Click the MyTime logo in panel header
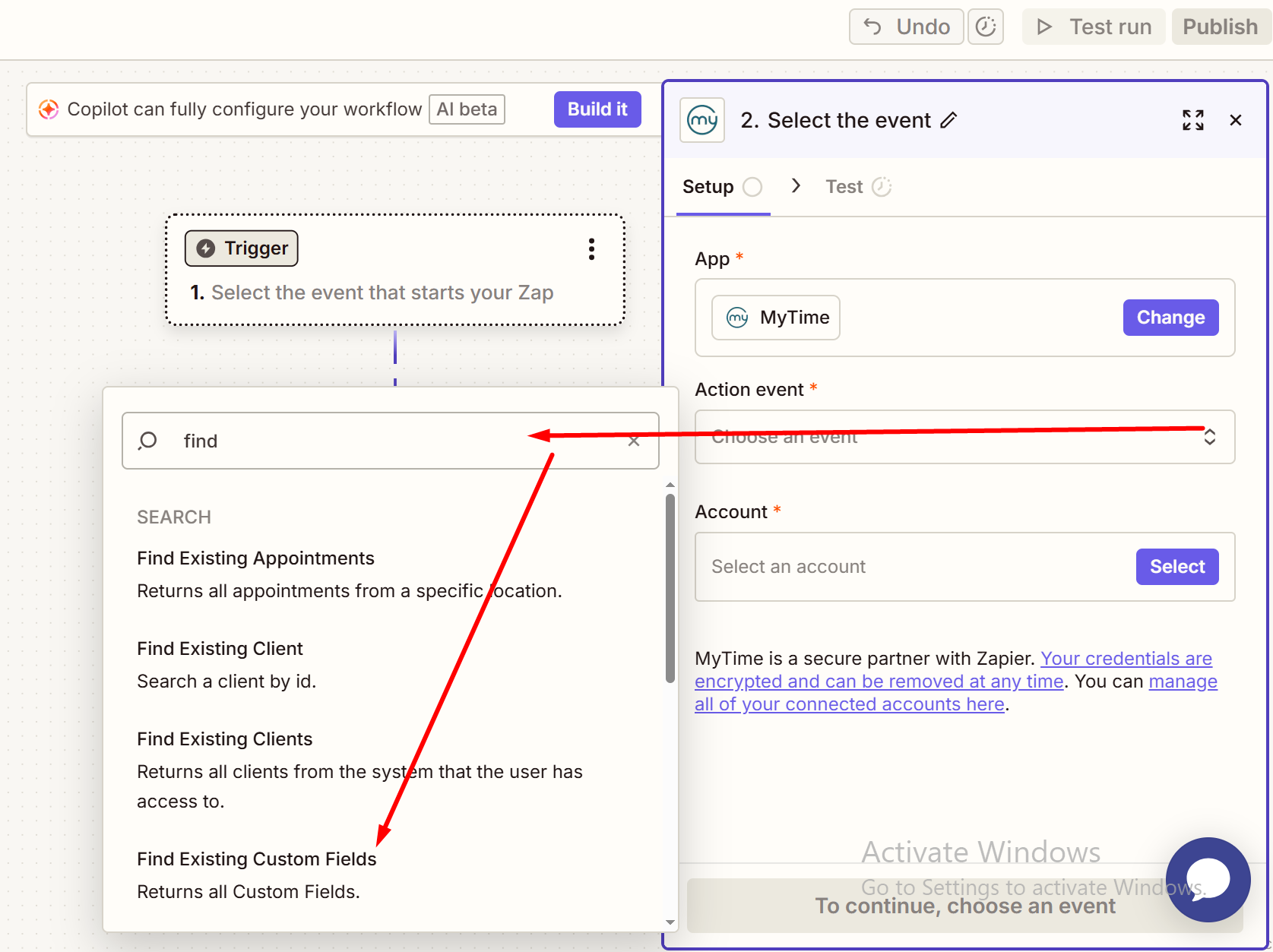The width and height of the screenshot is (1273, 952). [702, 120]
